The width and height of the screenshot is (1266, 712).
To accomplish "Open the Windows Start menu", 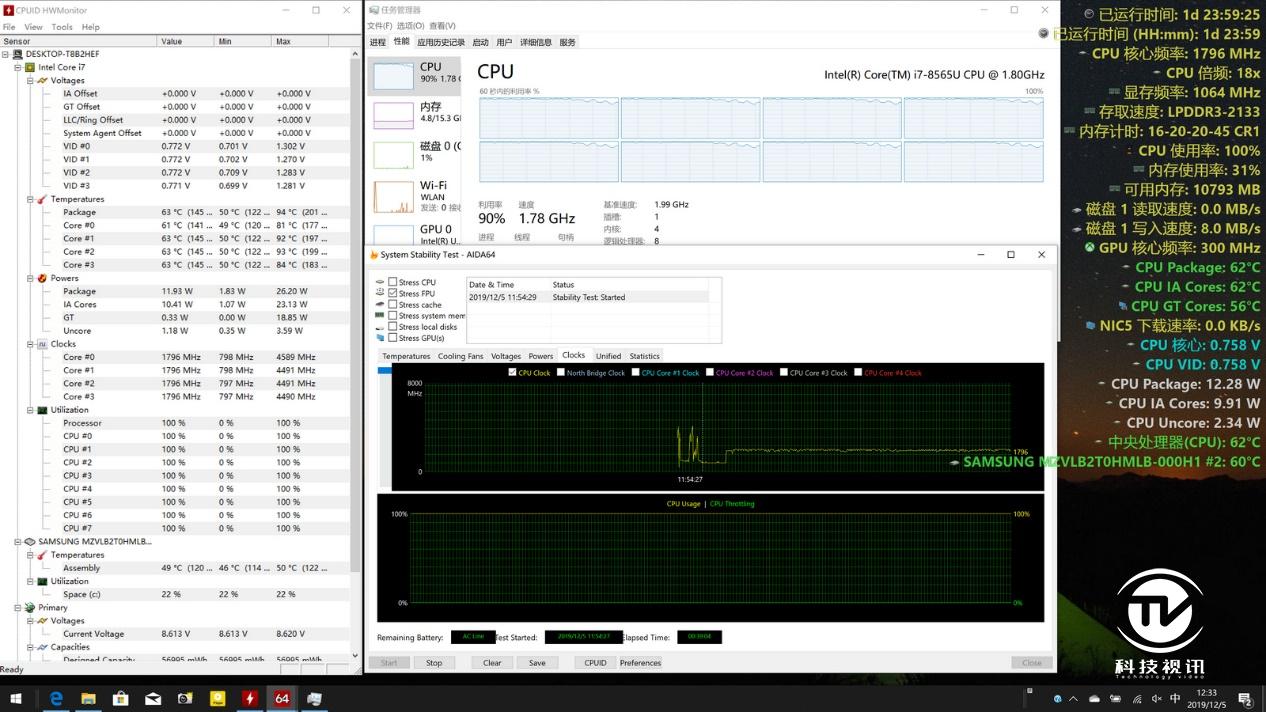I will click(16, 698).
